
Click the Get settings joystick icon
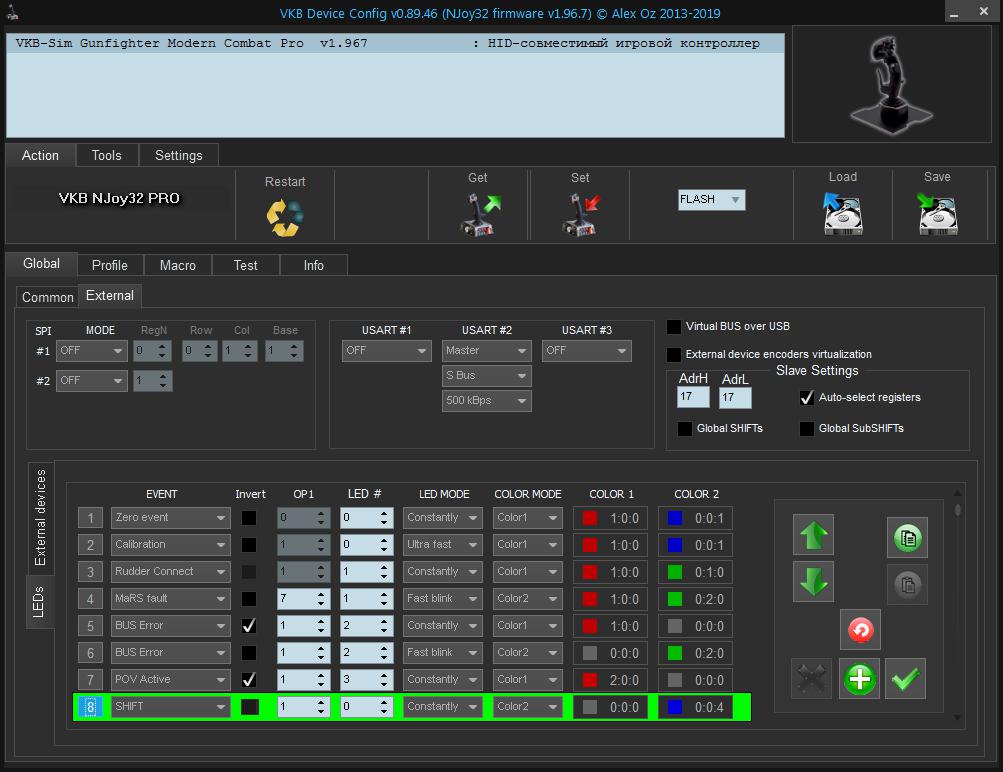coord(480,215)
